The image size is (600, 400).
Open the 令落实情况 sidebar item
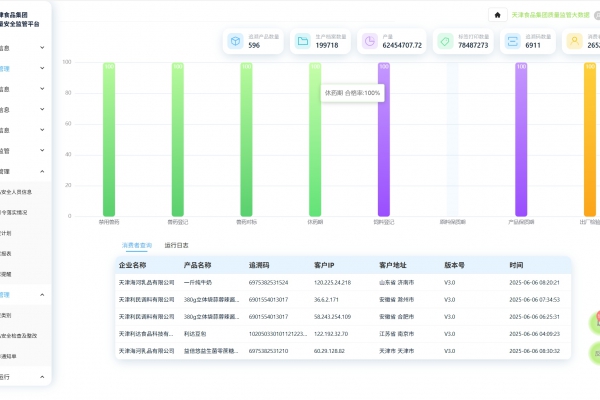14,212
